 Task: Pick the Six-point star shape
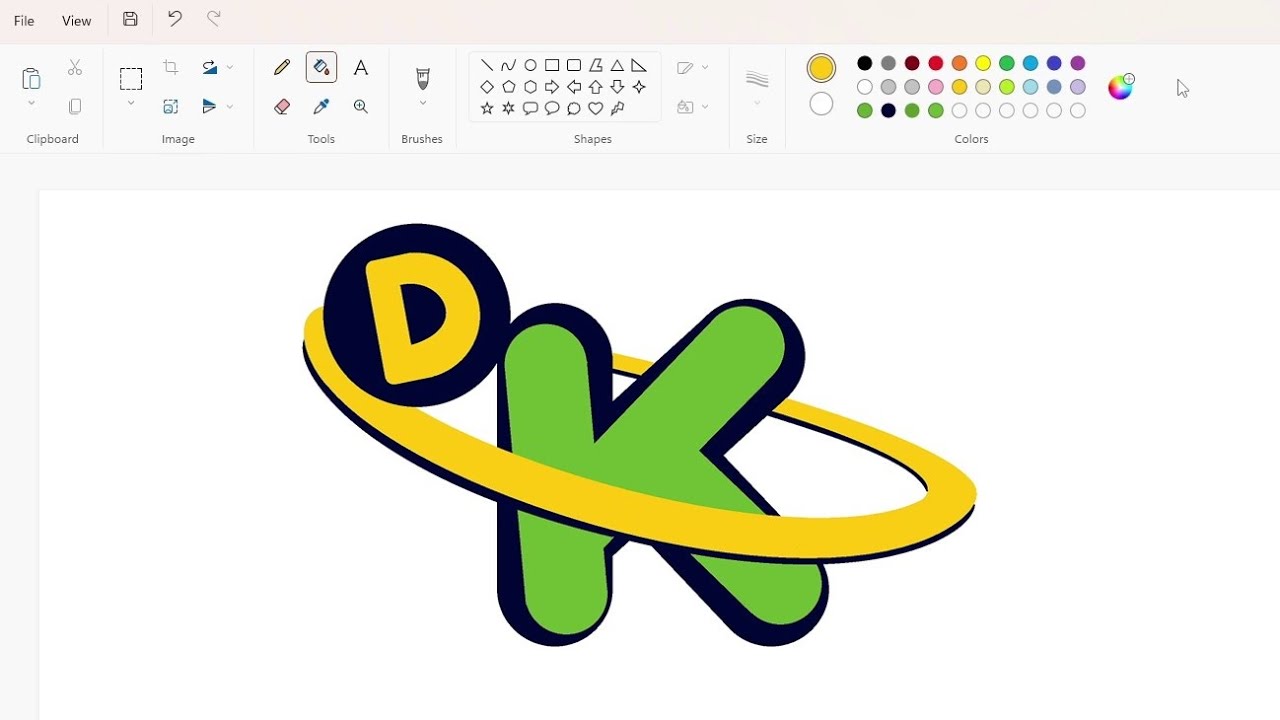click(x=509, y=108)
